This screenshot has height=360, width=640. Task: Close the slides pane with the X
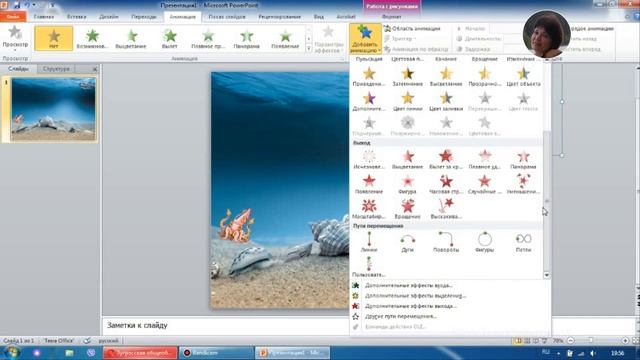(95, 69)
